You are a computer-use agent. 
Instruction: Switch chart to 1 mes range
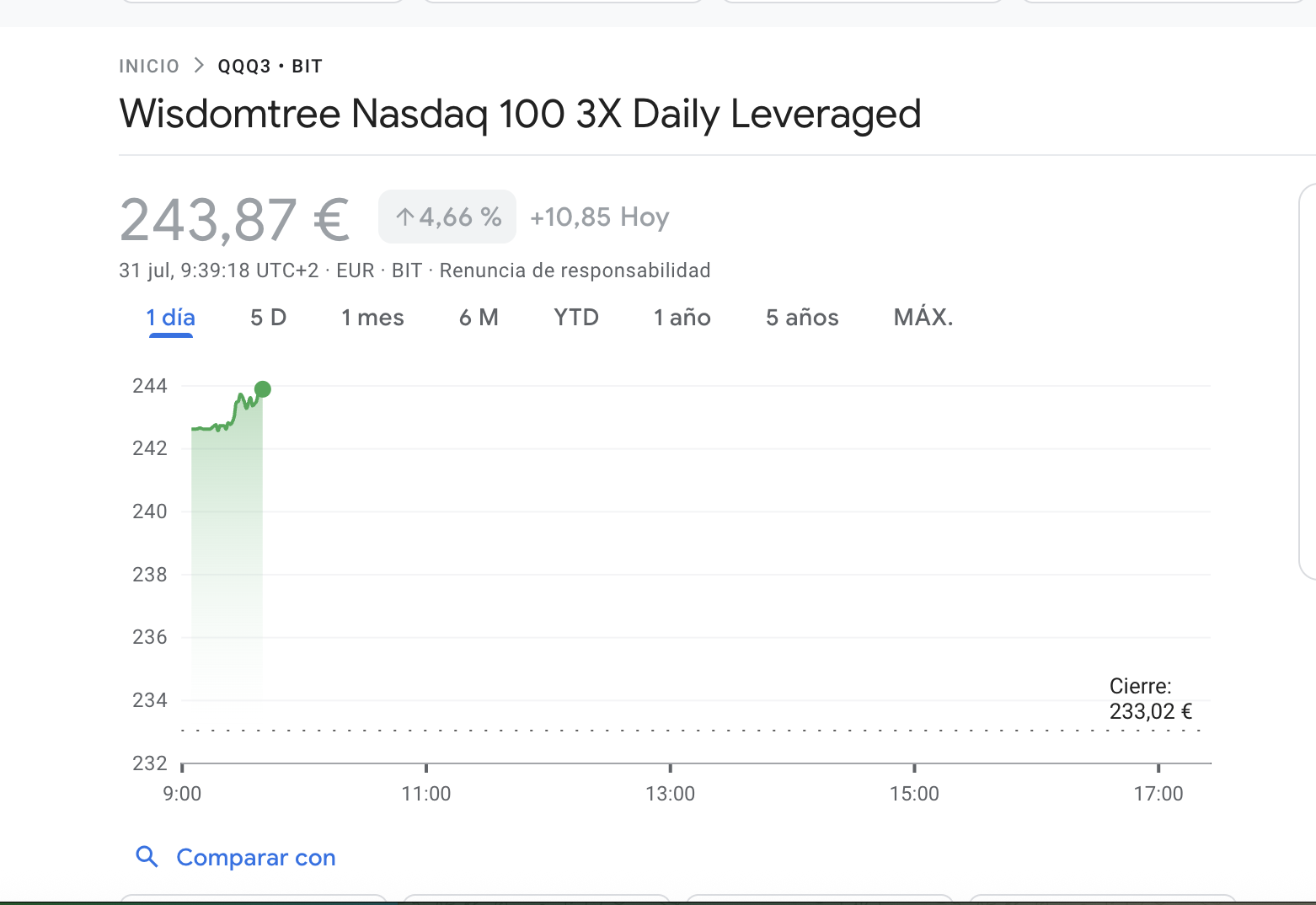(372, 318)
